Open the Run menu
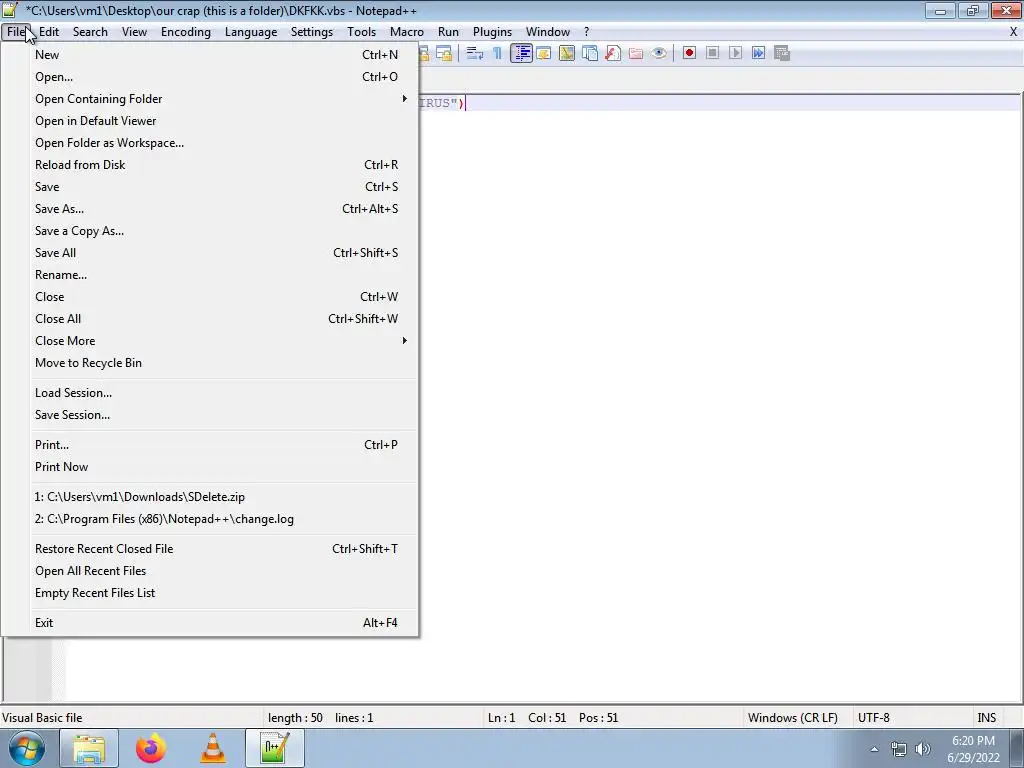Viewport: 1024px width, 768px height. 448,32
